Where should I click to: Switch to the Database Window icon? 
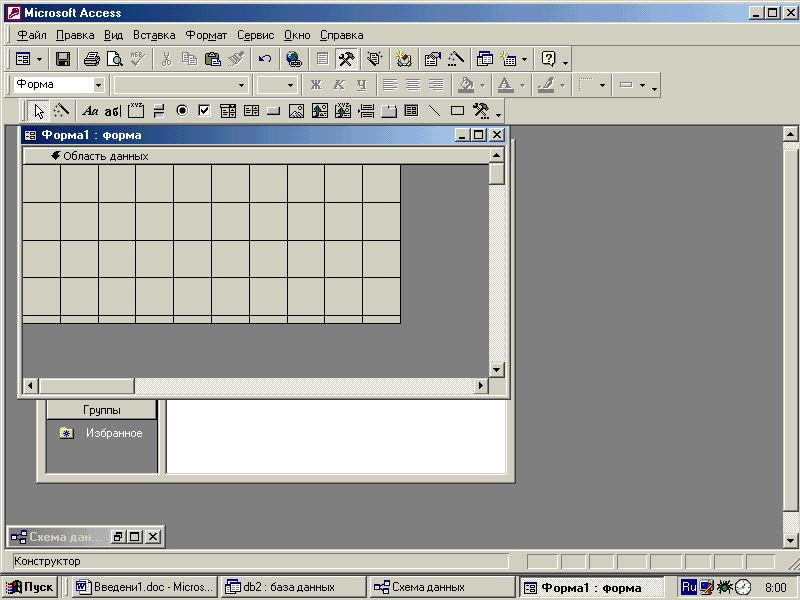click(x=485, y=59)
